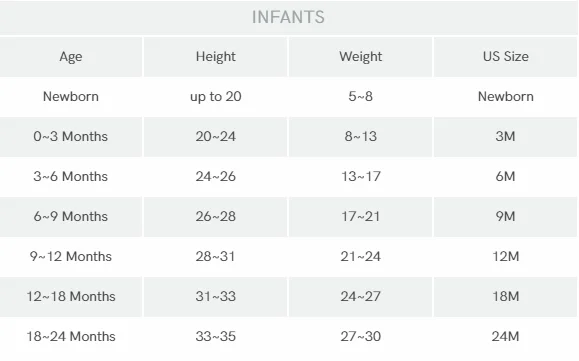Click the 3~6 Months row label
This screenshot has width=579, height=361.
point(71,176)
